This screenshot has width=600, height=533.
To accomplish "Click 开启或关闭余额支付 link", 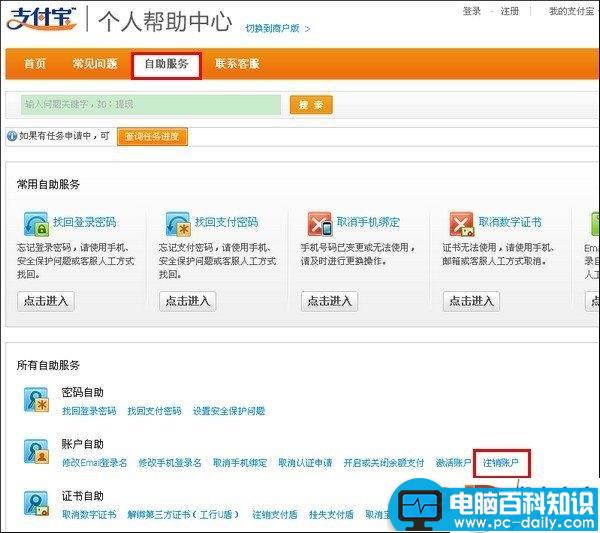I will point(384,463).
